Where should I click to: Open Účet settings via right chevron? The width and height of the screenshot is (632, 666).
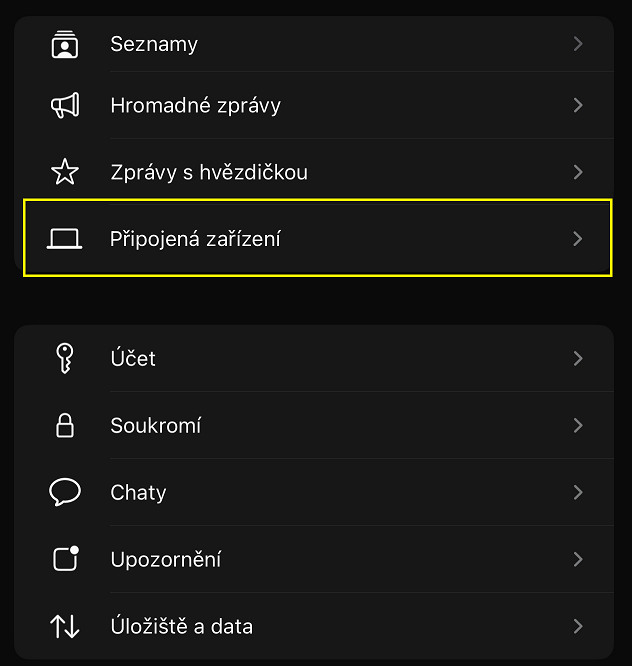pos(578,358)
